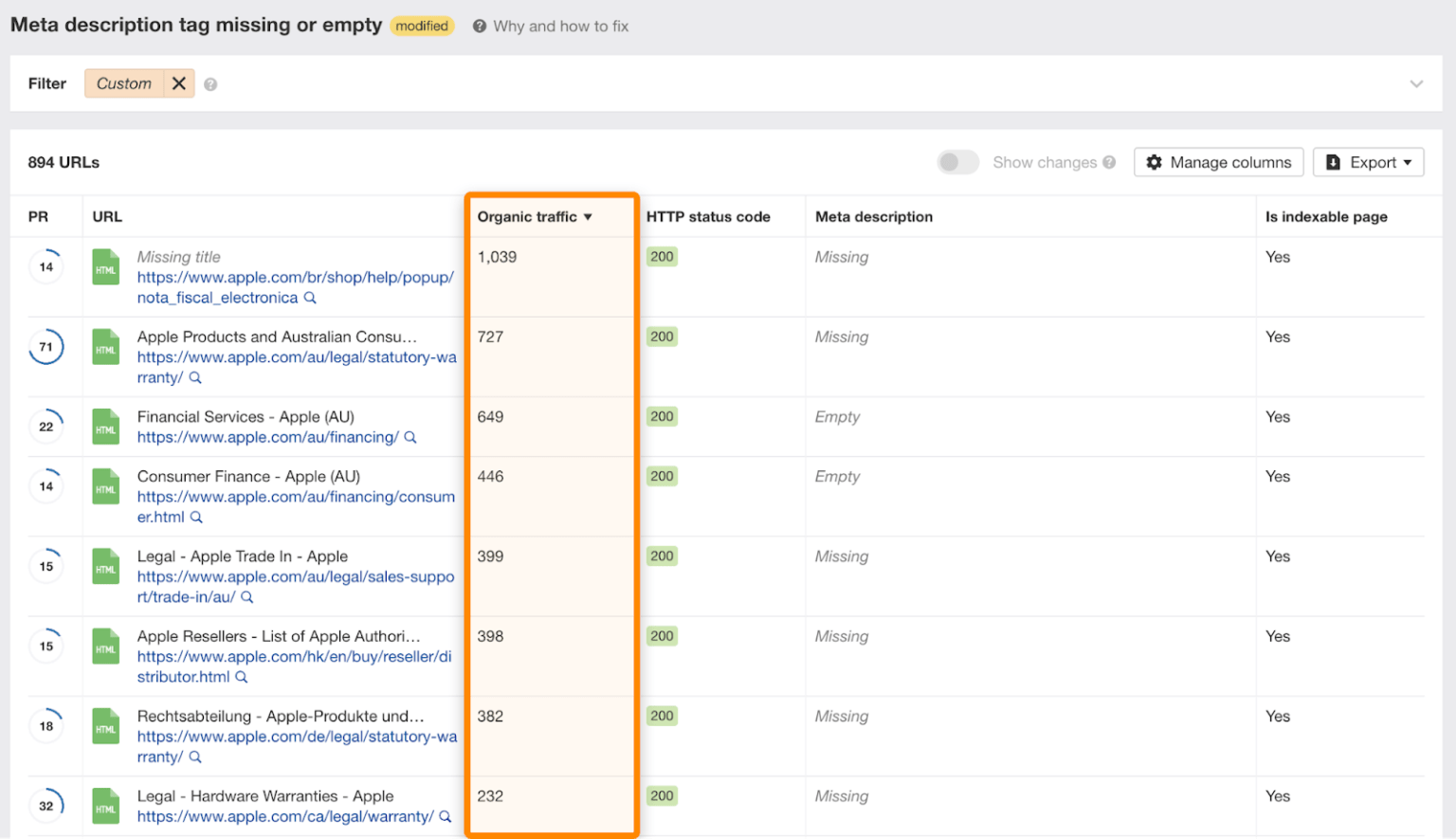This screenshot has height=839, width=1456.
Task: Click the yellow modified badge in the title
Action: pyautogui.click(x=422, y=26)
